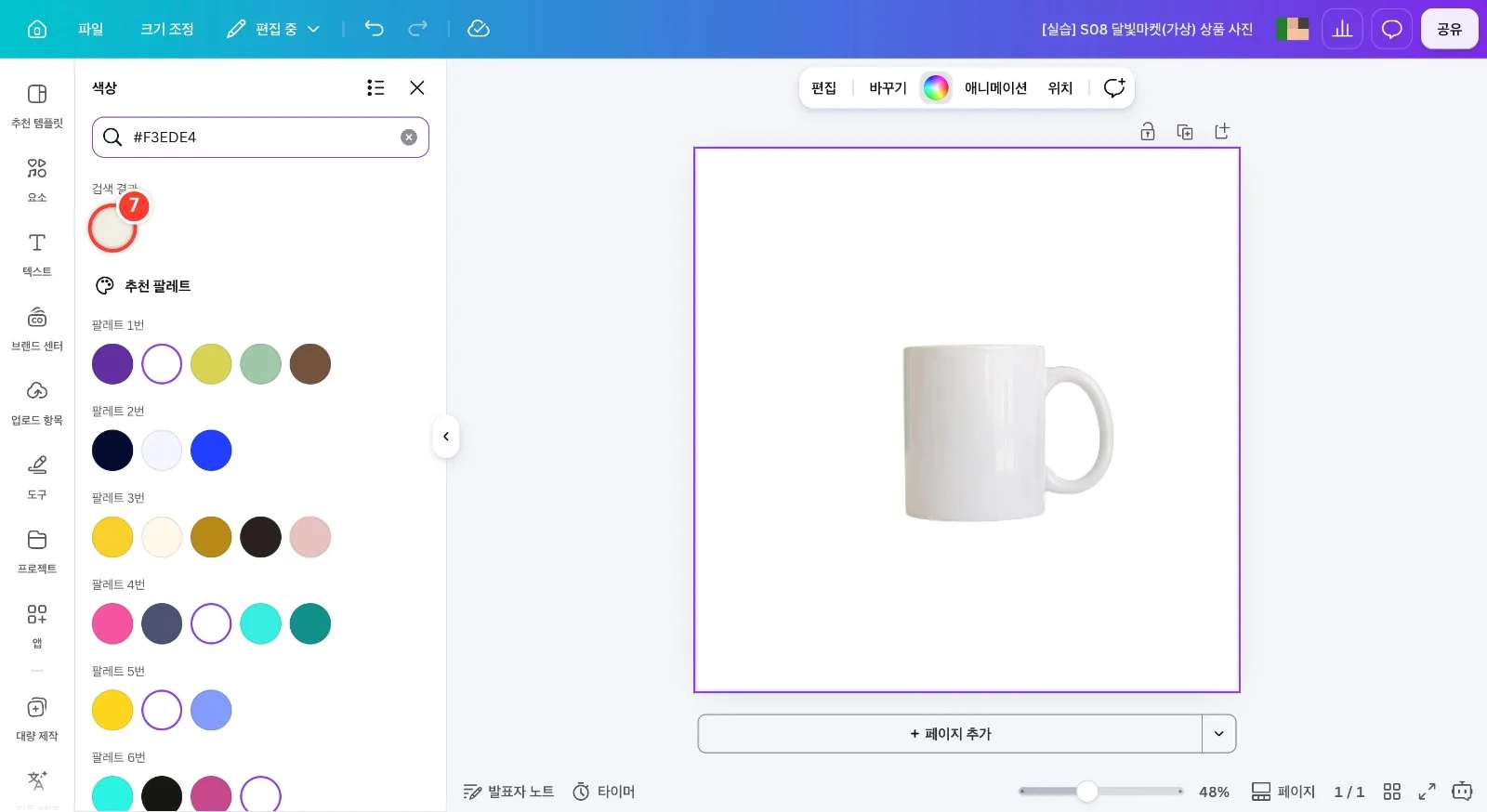The height and width of the screenshot is (812, 1487).
Task: Pick sage green swatch in 팔레트 1번
Action: click(x=260, y=364)
